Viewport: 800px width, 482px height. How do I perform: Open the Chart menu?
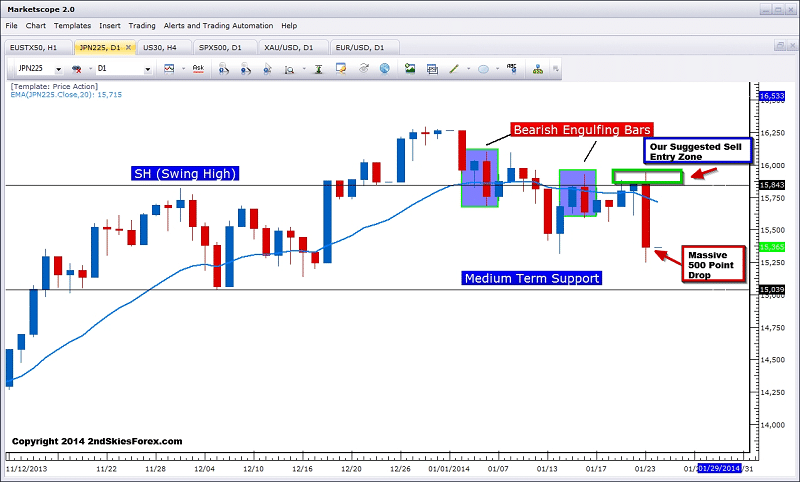click(36, 26)
